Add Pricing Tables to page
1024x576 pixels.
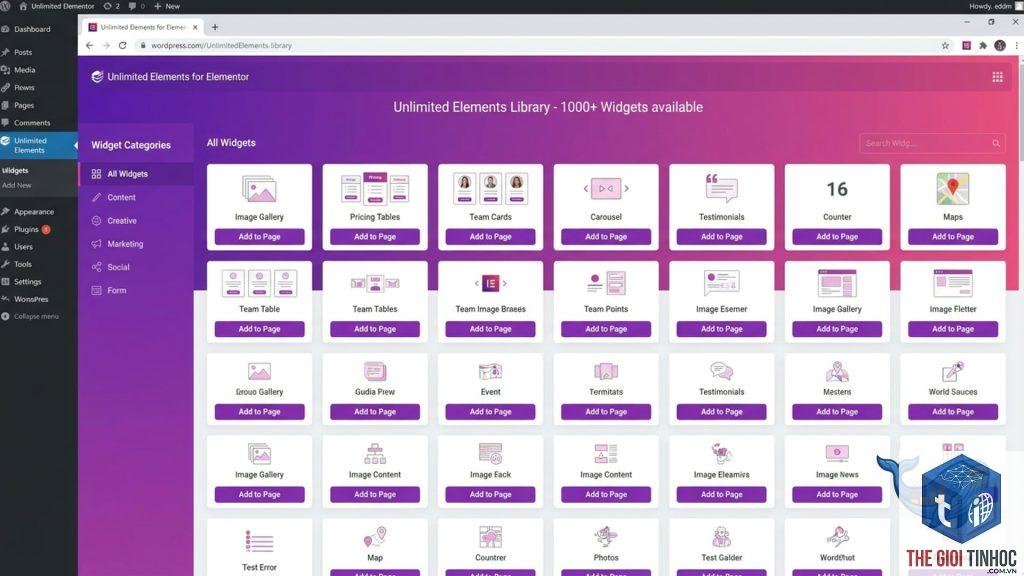(x=375, y=236)
